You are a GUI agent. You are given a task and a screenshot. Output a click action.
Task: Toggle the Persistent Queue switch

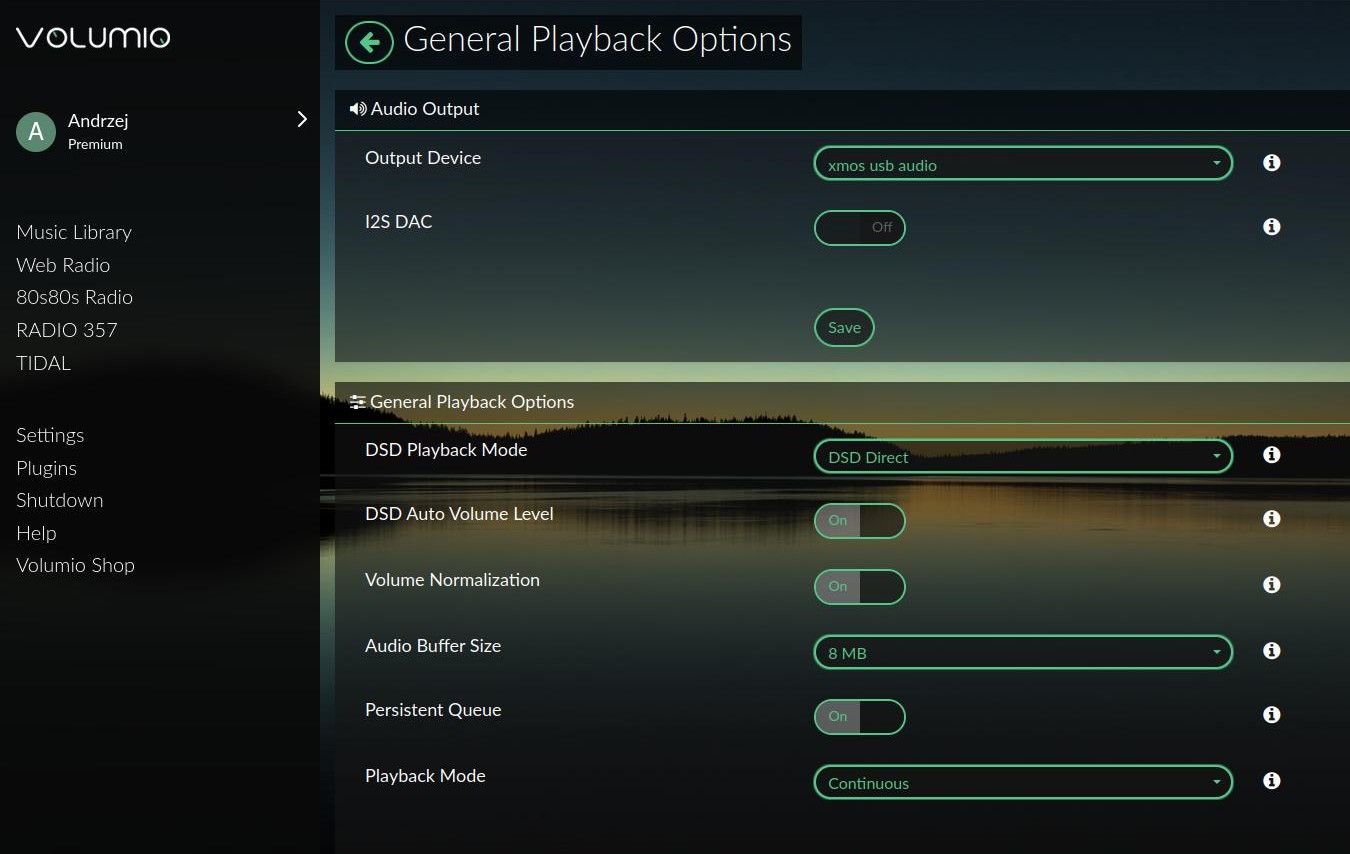coord(859,717)
